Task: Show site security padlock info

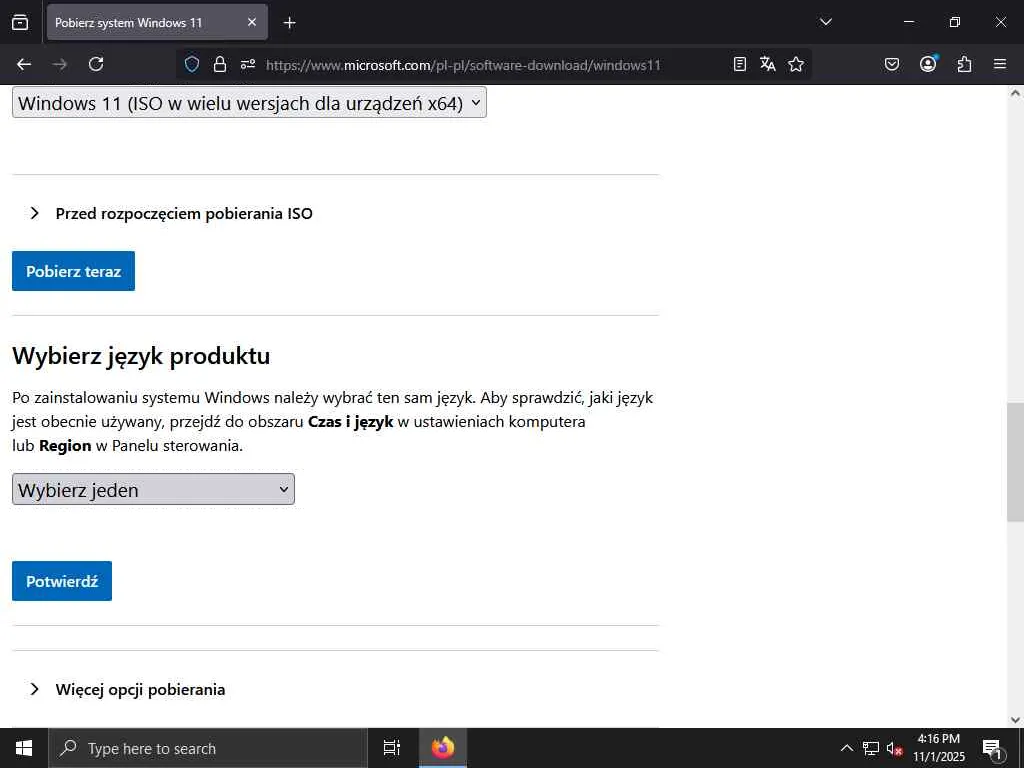Action: point(220,64)
